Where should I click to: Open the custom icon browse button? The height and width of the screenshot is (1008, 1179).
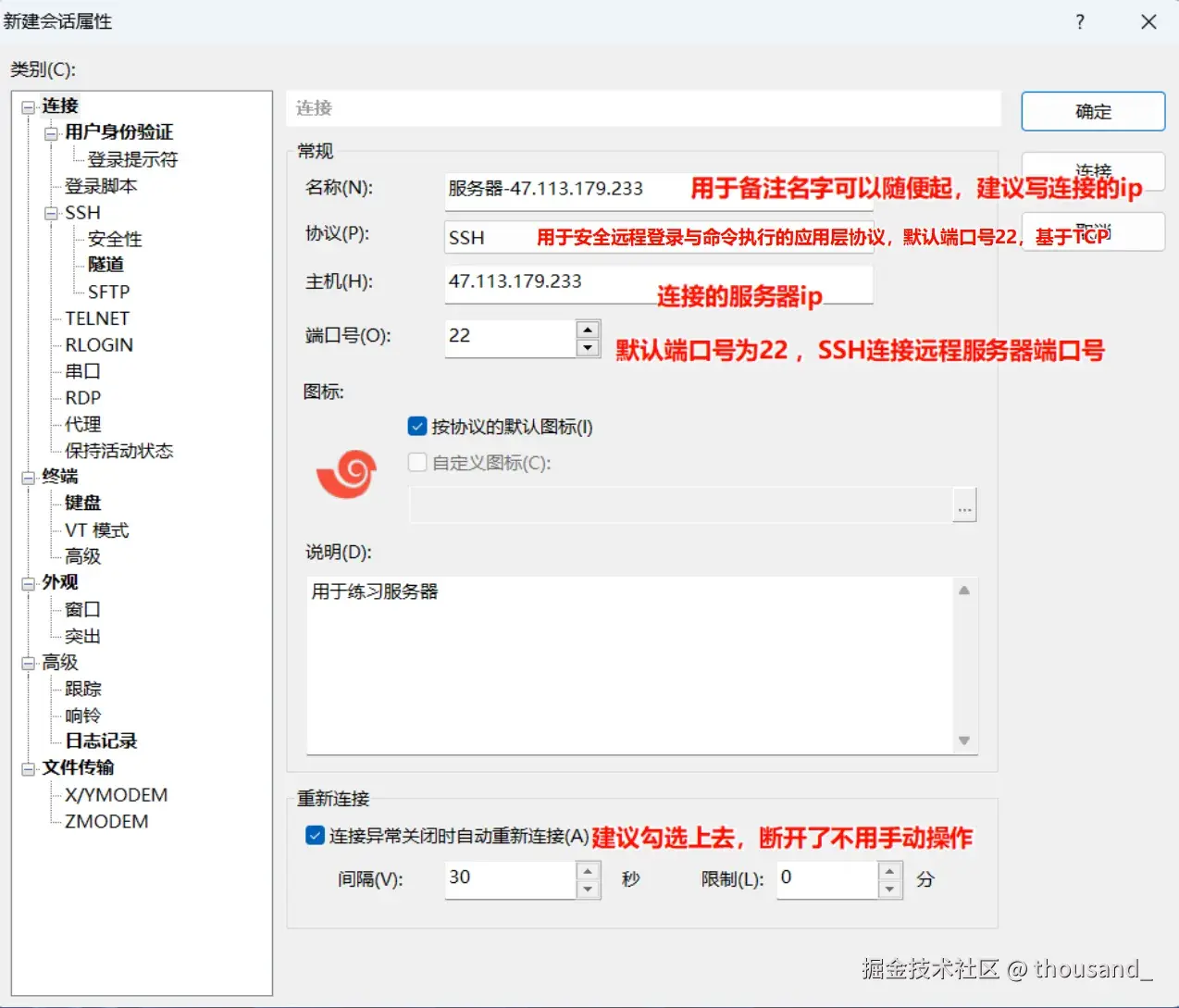[x=965, y=506]
